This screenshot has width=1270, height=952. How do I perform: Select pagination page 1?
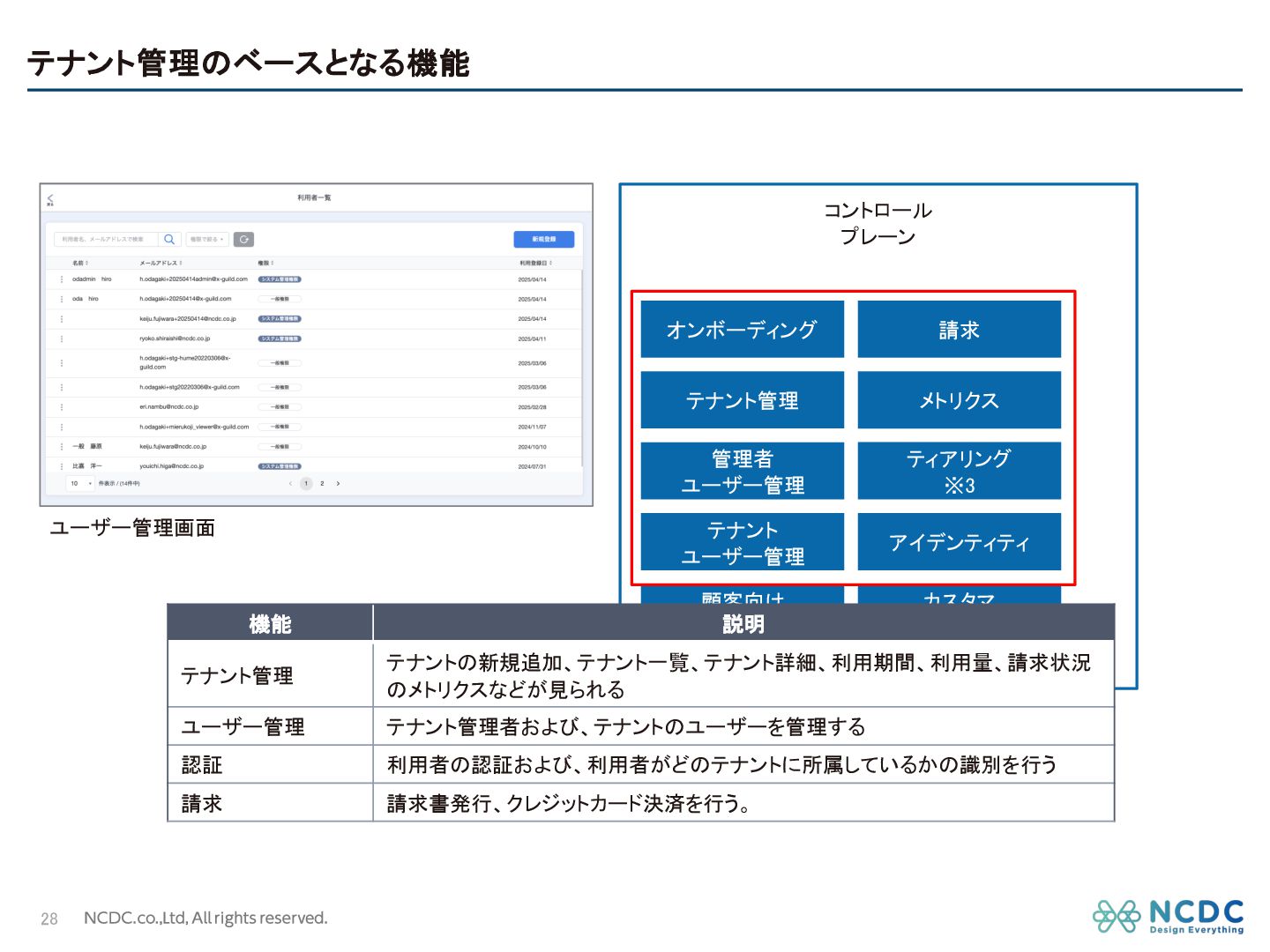[x=306, y=484]
